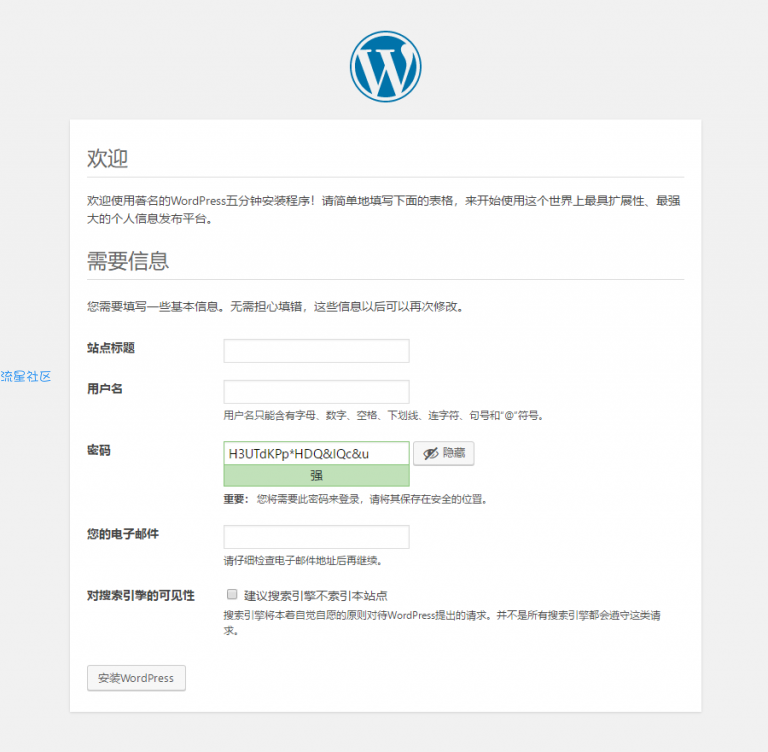Click the 对搜索引擎的可见性 label
768x752 pixels.
pos(141,595)
